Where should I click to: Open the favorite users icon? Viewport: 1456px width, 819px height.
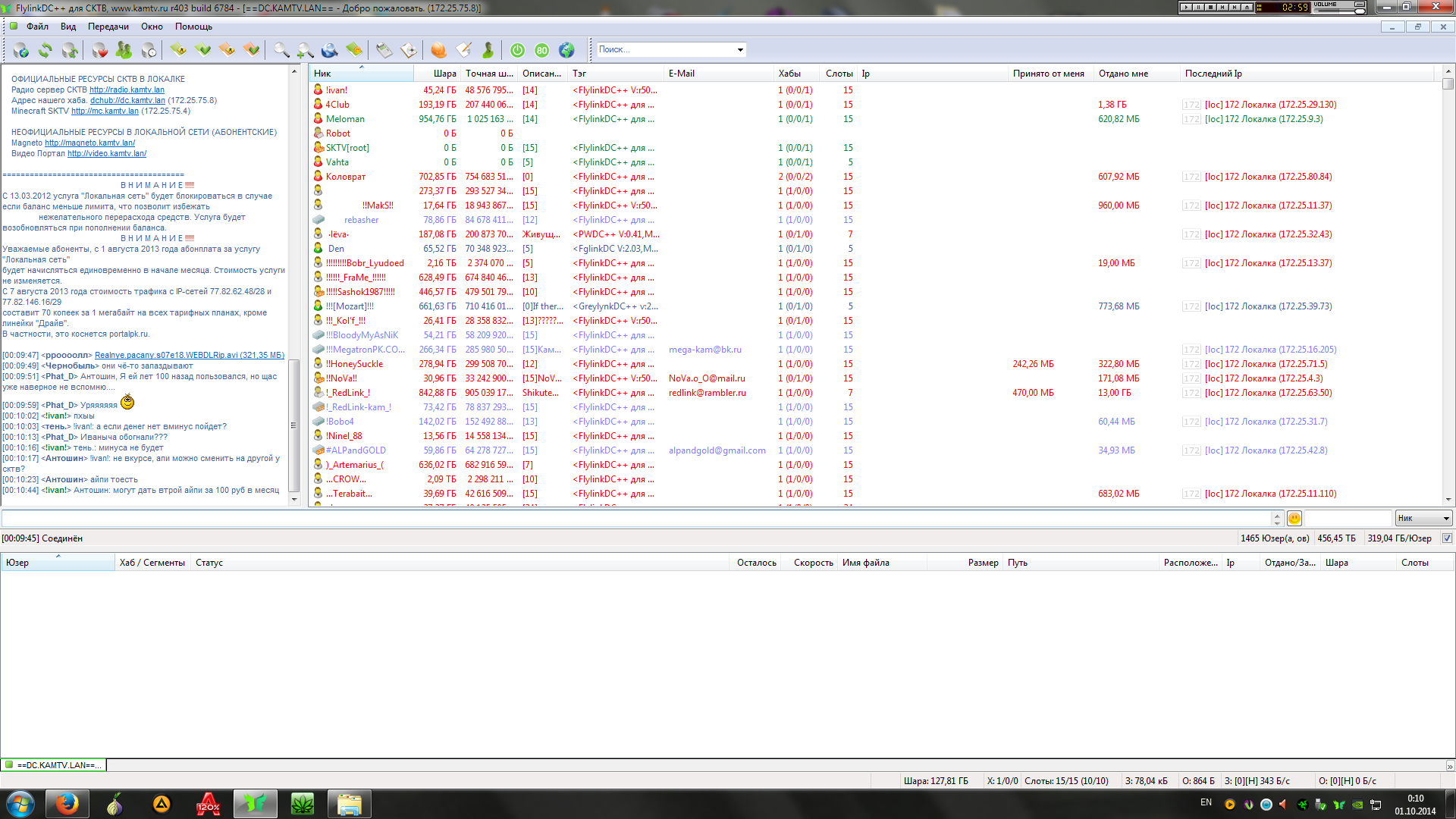[x=124, y=50]
